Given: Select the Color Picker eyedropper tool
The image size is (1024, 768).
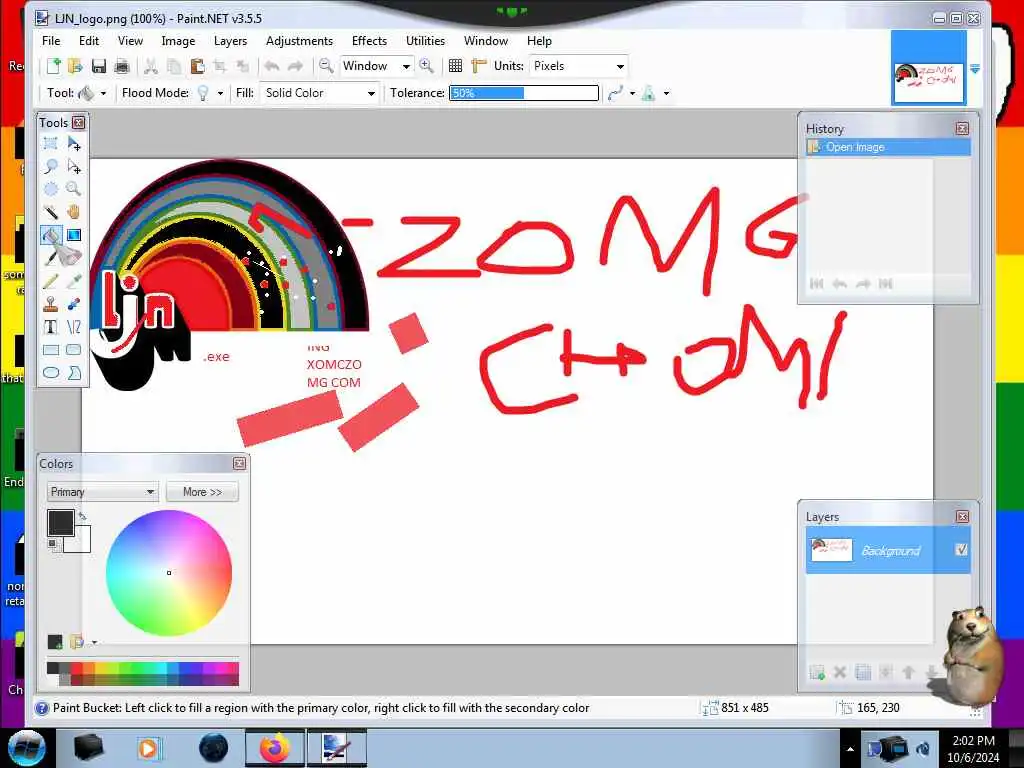Looking at the screenshot, I should pyautogui.click(x=74, y=281).
